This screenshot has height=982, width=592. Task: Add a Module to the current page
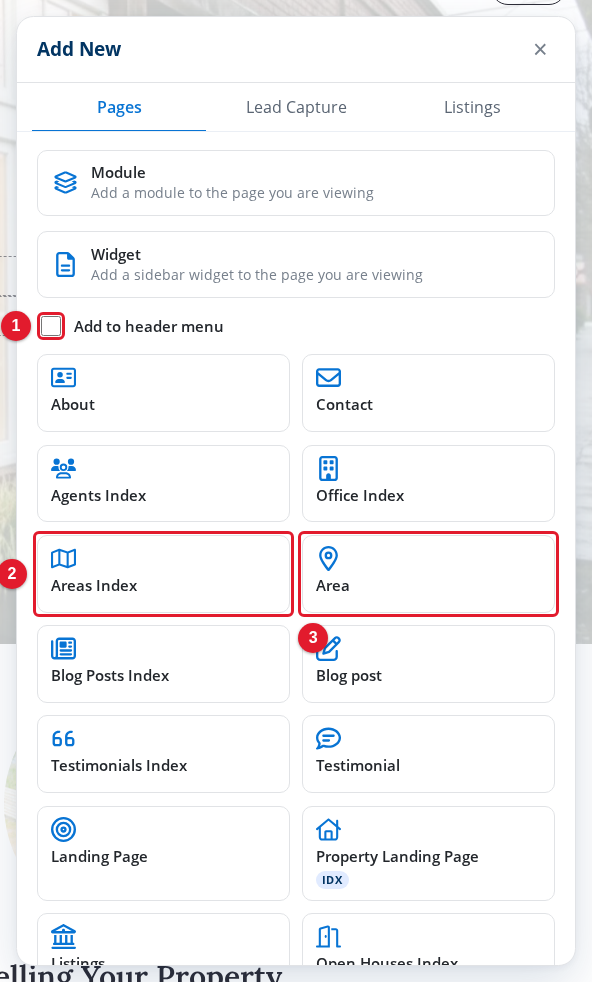[x=296, y=183]
